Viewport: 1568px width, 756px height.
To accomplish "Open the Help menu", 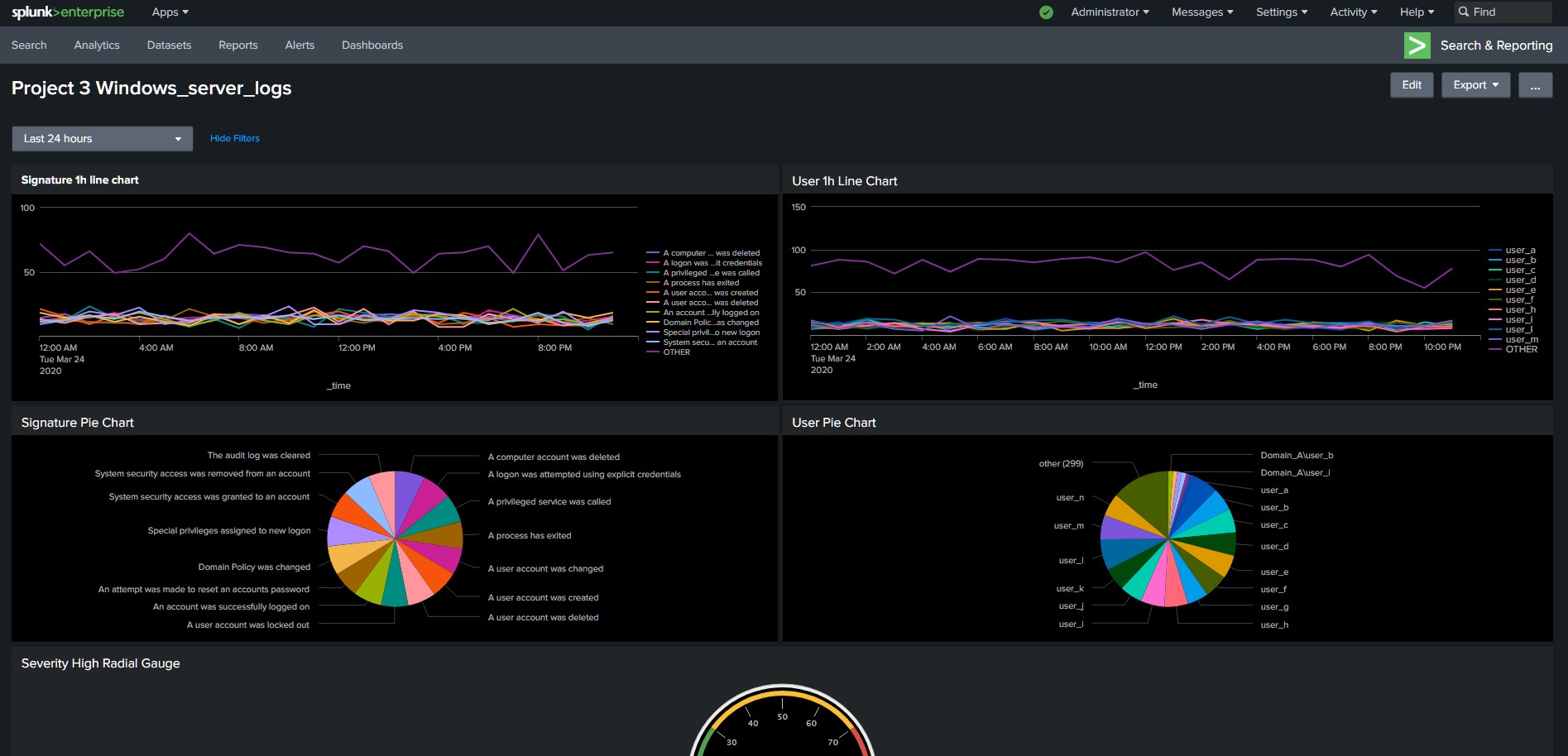I will tap(1415, 12).
